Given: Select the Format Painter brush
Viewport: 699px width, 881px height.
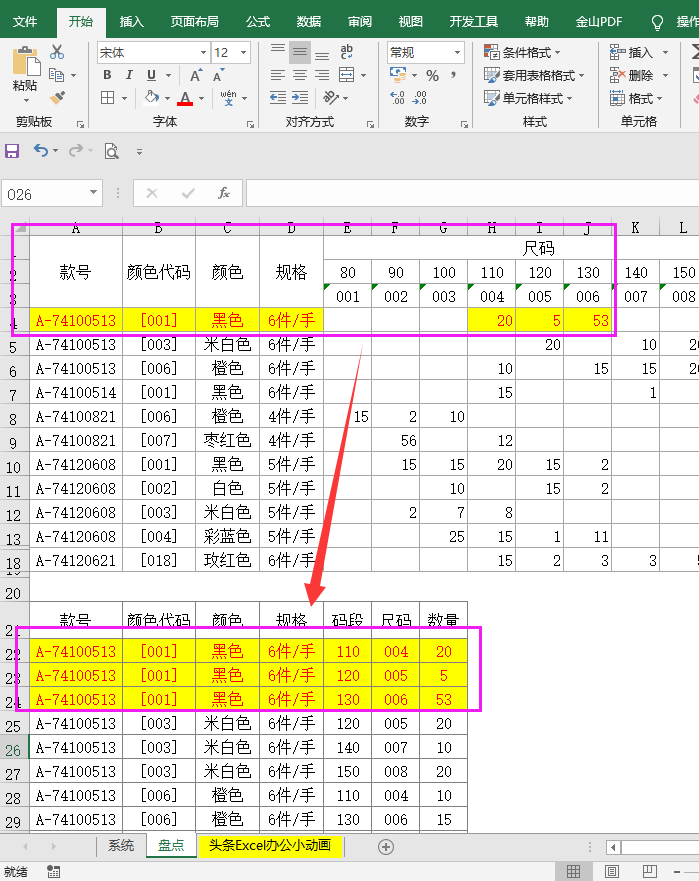Looking at the screenshot, I should click(57, 98).
